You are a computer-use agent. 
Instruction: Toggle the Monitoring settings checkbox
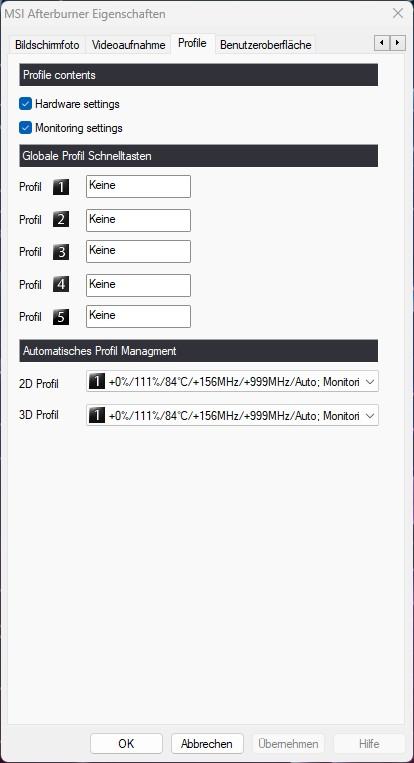[25, 128]
